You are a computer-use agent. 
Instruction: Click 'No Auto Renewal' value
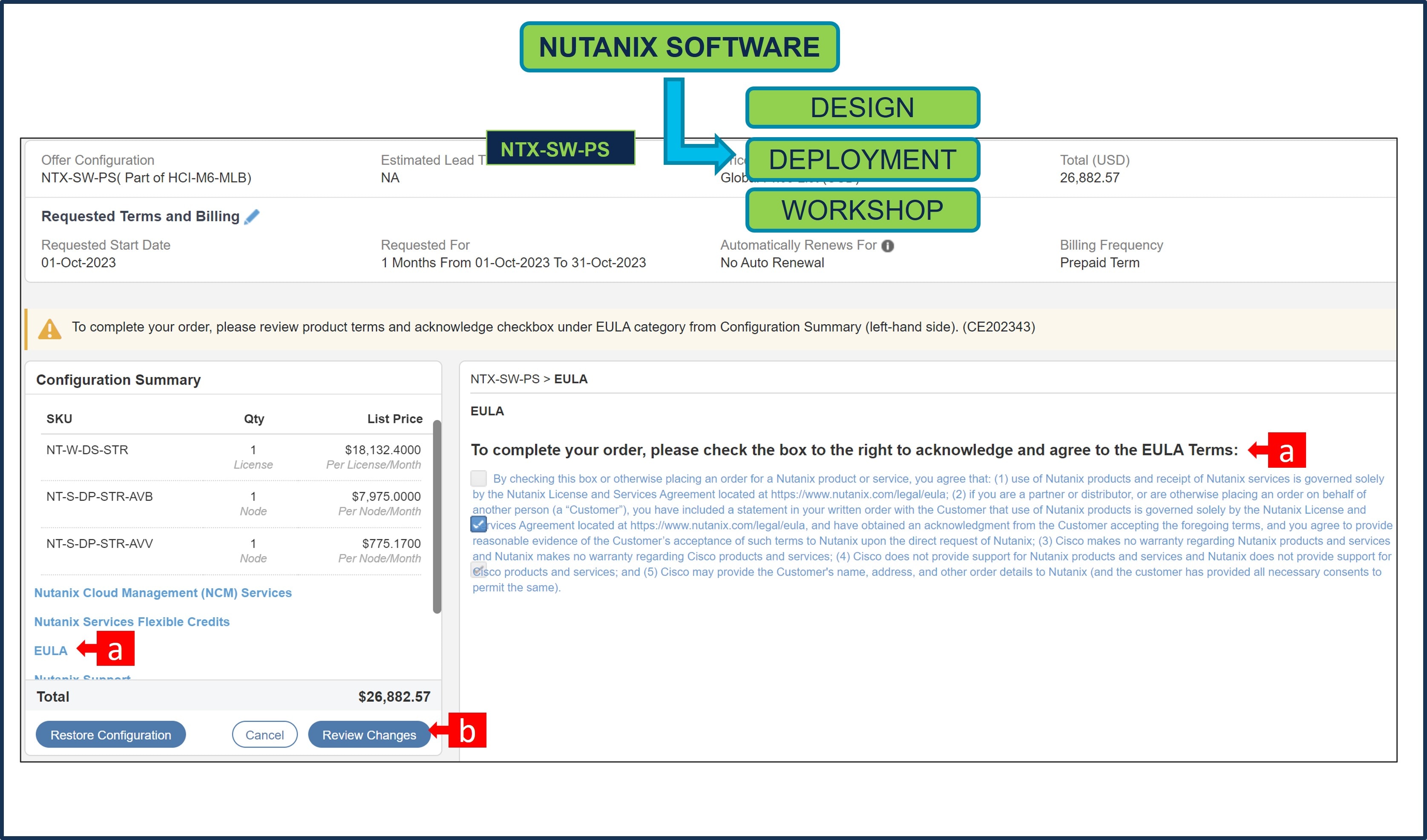[772, 263]
